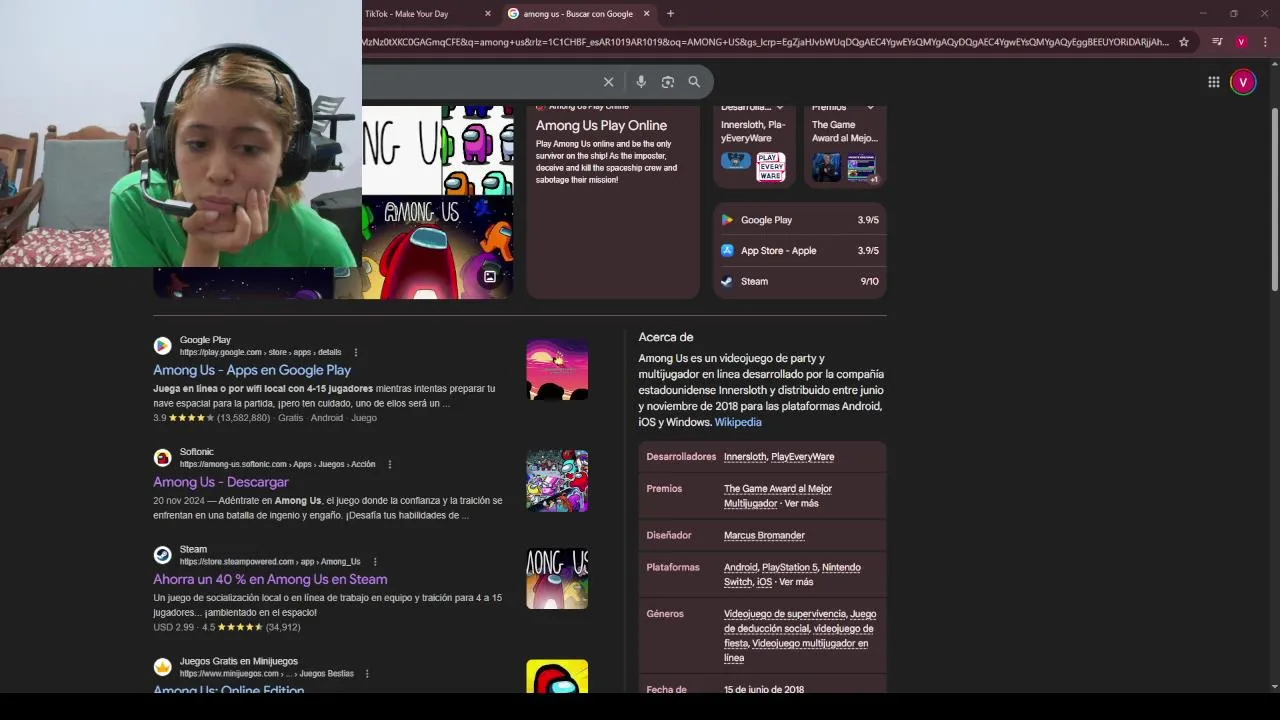Click the Google Play favicon in results
The height and width of the screenshot is (720, 1280).
[x=162, y=346]
